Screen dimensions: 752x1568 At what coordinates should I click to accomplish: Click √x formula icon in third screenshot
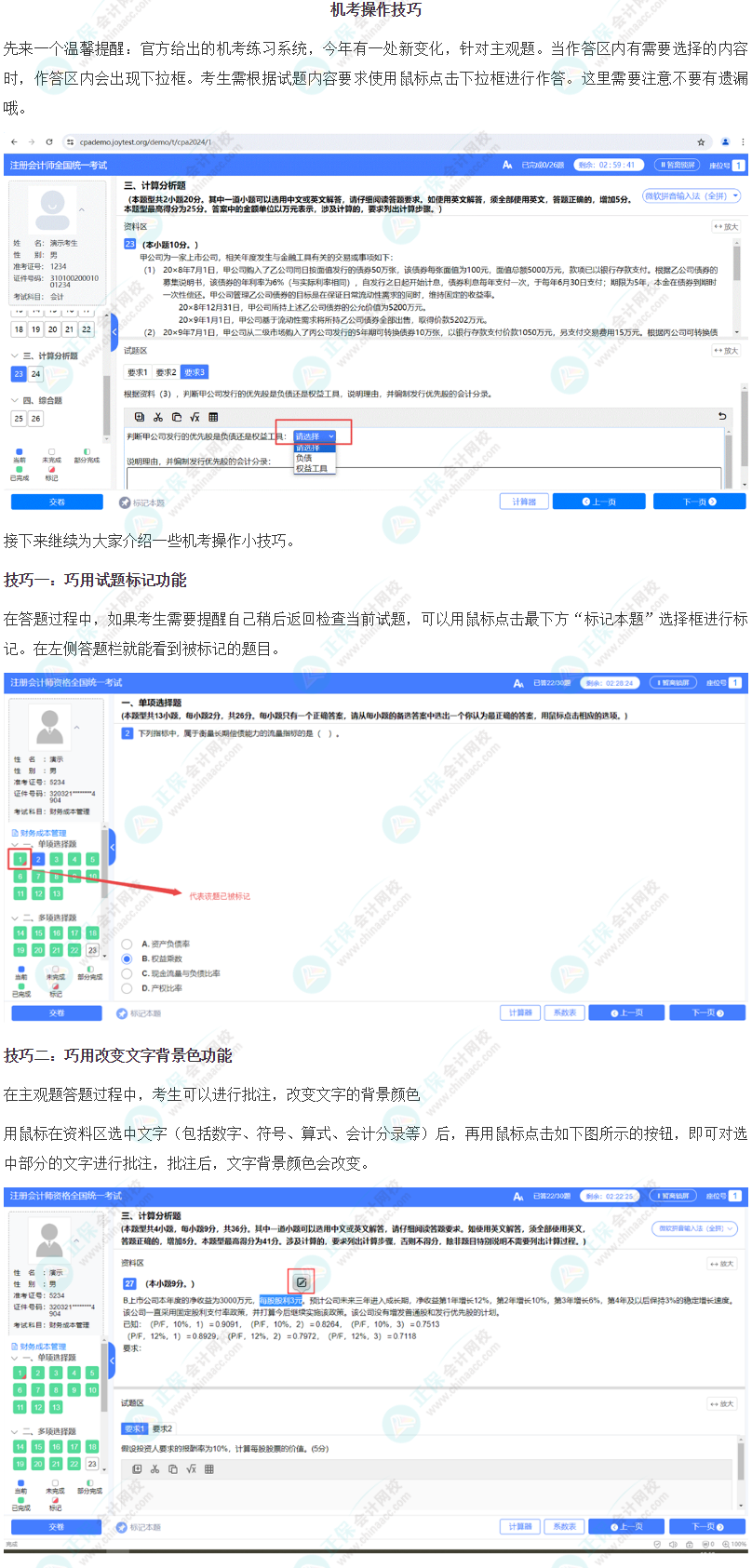point(192,1469)
